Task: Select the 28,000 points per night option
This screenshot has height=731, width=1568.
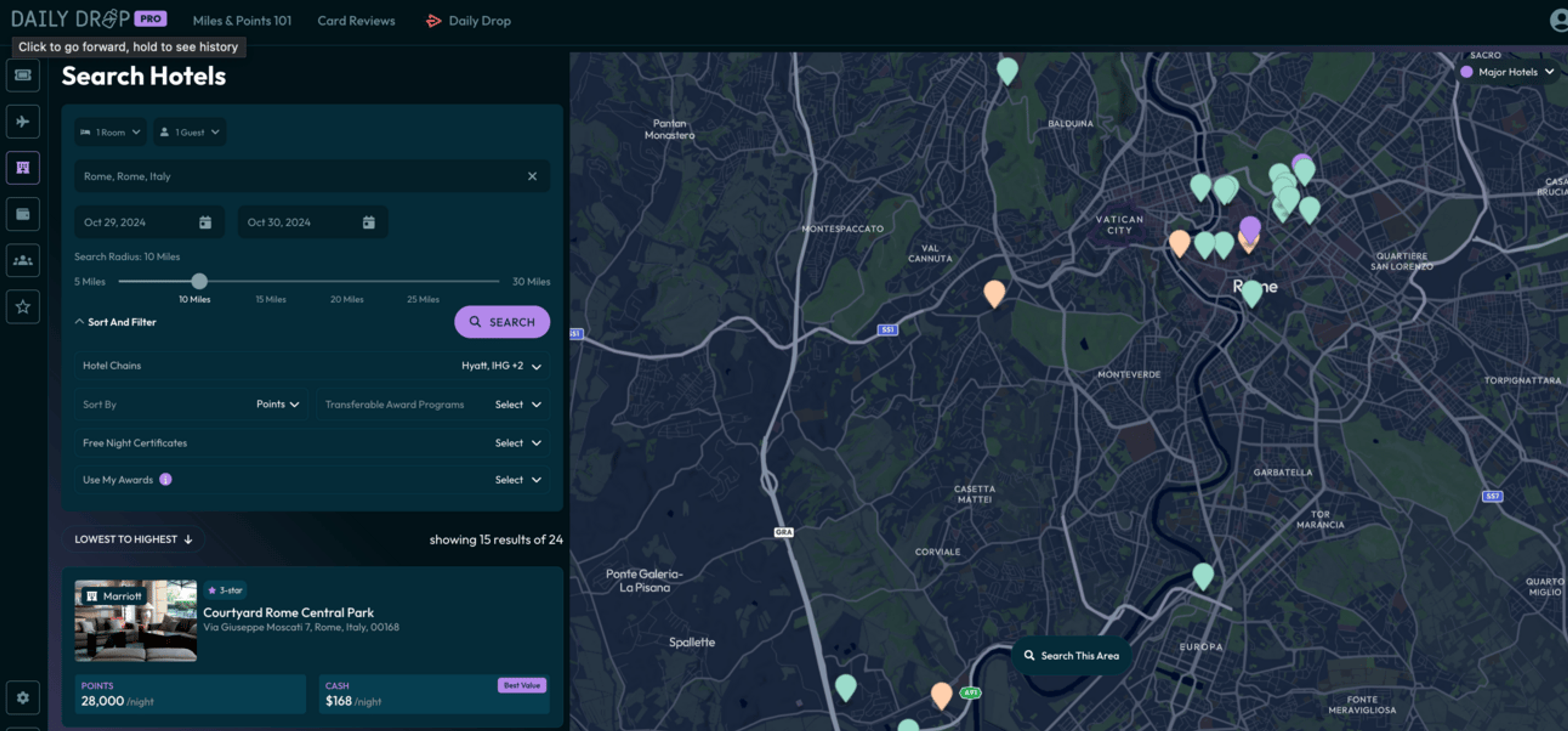Action: tap(190, 695)
